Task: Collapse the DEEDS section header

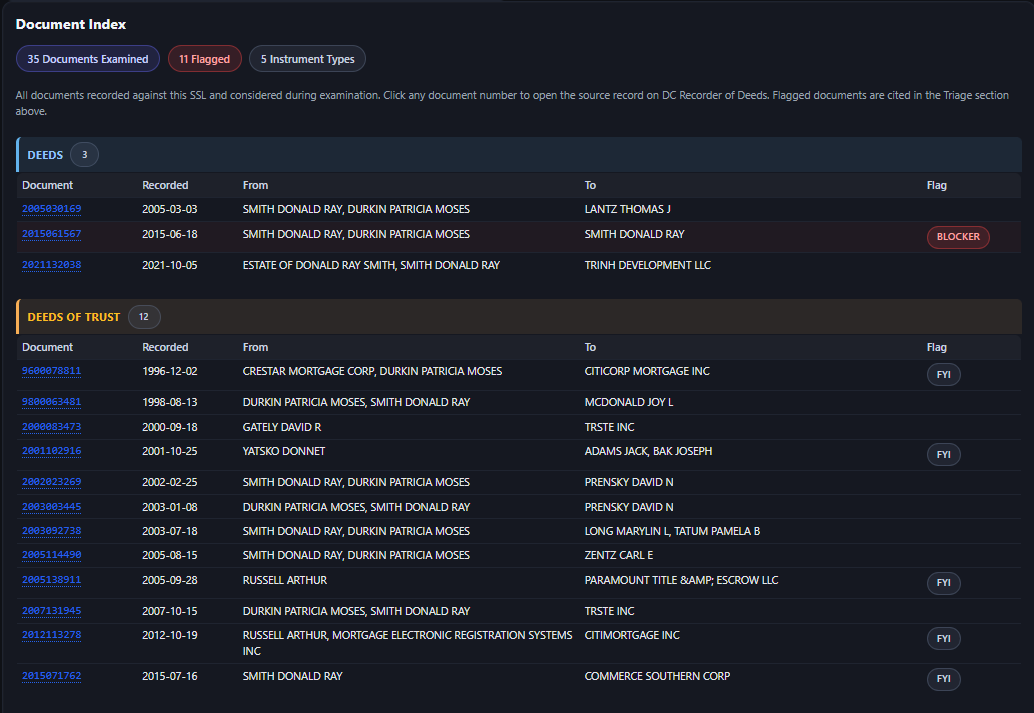Action: coord(45,154)
